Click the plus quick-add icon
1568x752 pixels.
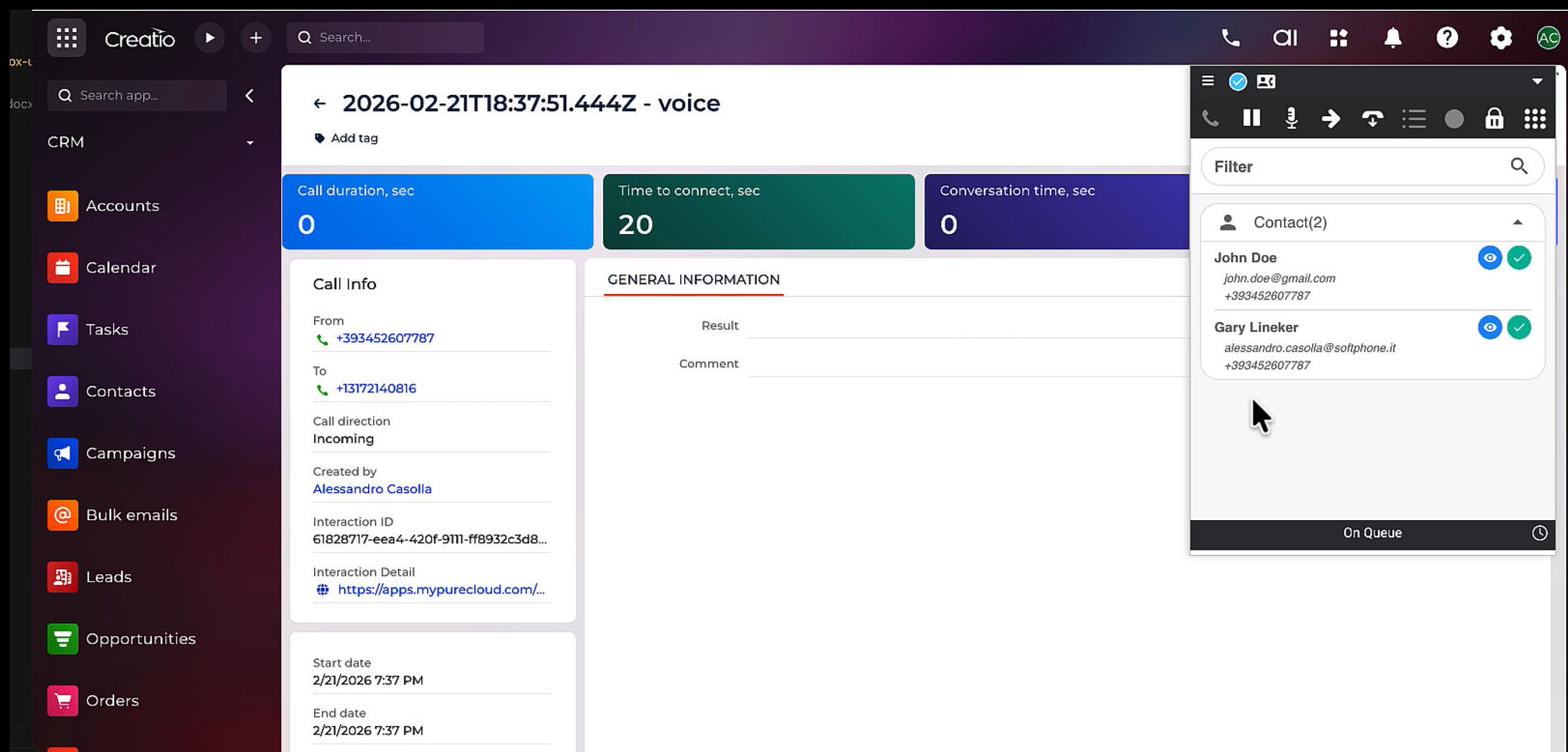coord(256,38)
